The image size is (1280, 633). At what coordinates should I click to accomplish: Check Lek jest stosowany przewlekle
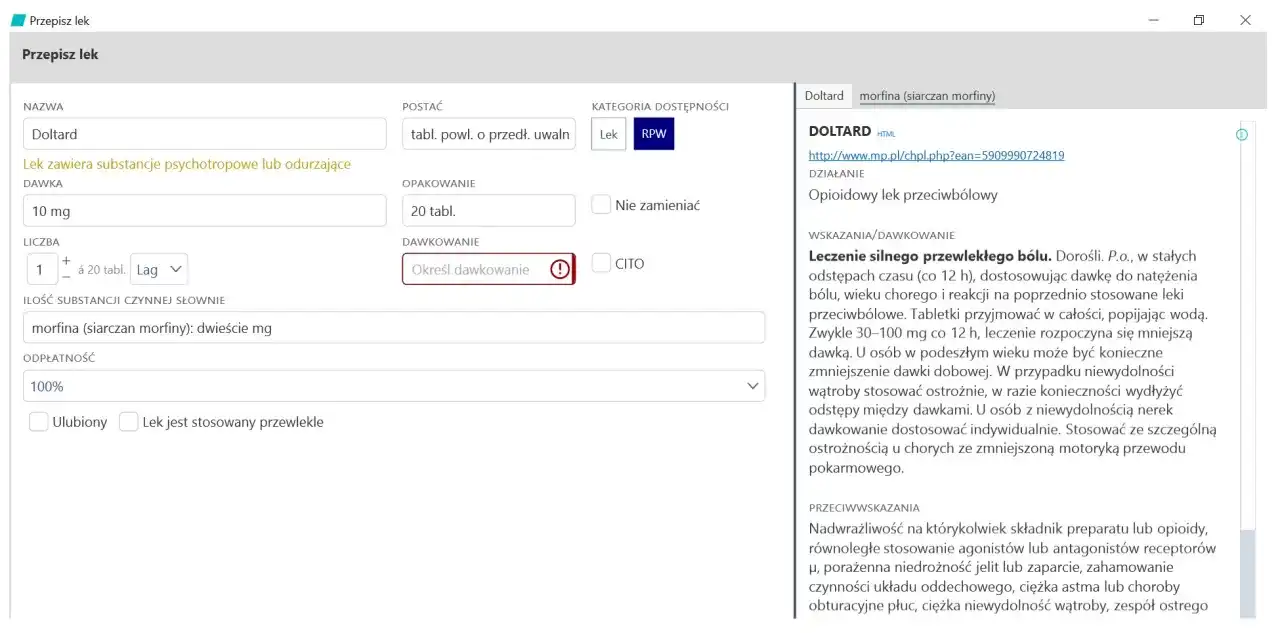[128, 421]
